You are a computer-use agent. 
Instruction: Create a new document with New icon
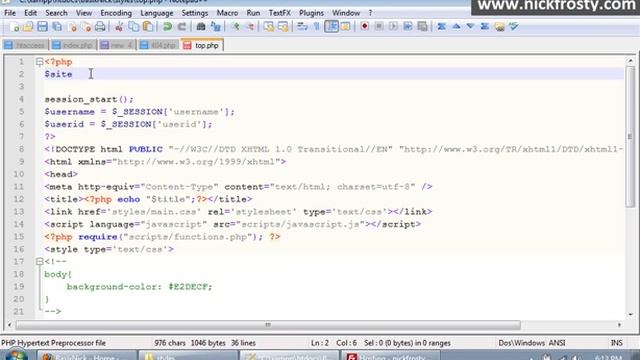point(14,27)
